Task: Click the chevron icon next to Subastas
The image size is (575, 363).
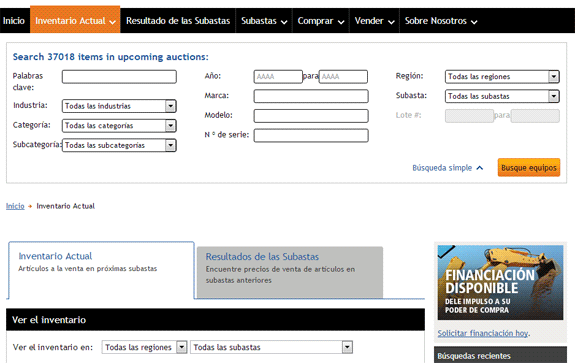Action: tap(284, 22)
